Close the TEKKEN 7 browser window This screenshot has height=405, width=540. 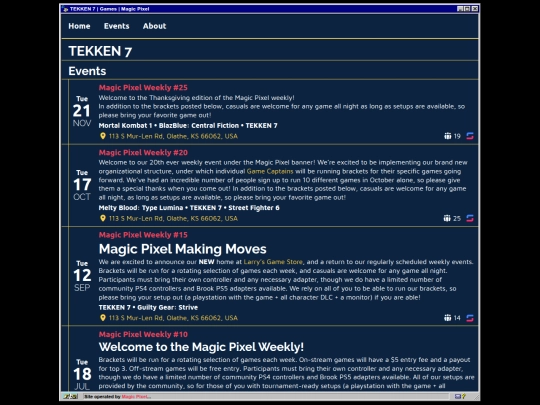pyautogui.click(x=475, y=9)
